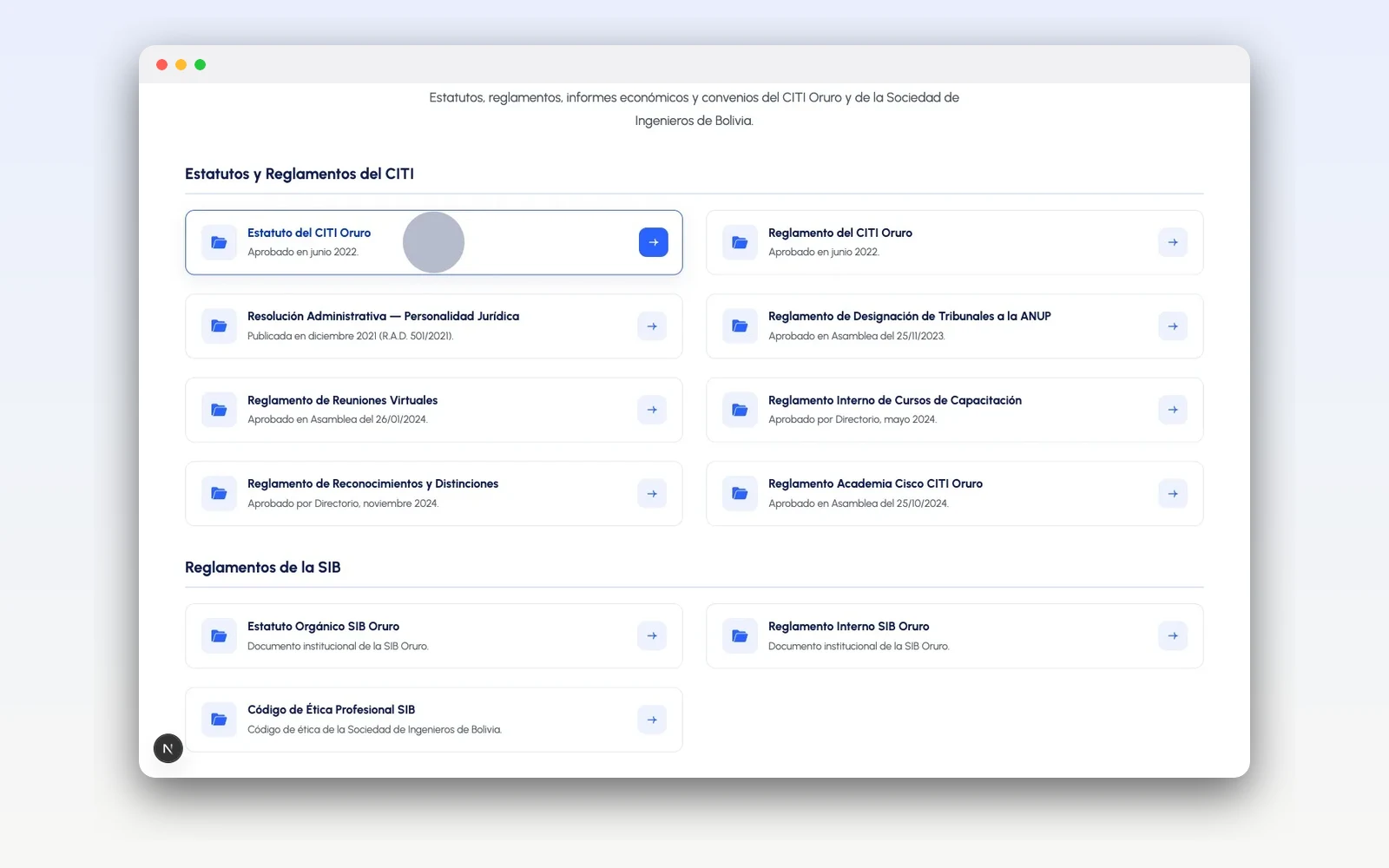Screen dimensions: 1389x868
Task: Click arrow icon on Reglamento de Reuniones Virtuales
Action: pyautogui.click(x=652, y=410)
